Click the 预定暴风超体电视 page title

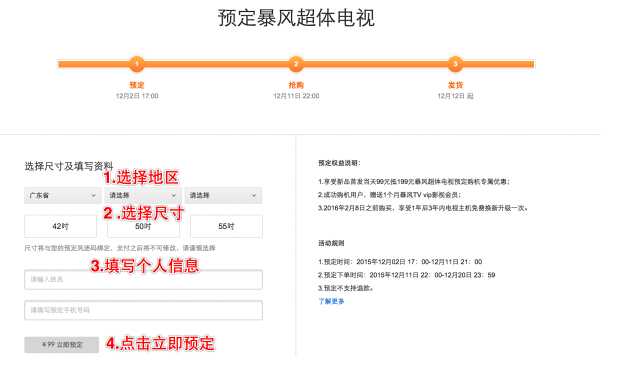pyautogui.click(x=296, y=18)
